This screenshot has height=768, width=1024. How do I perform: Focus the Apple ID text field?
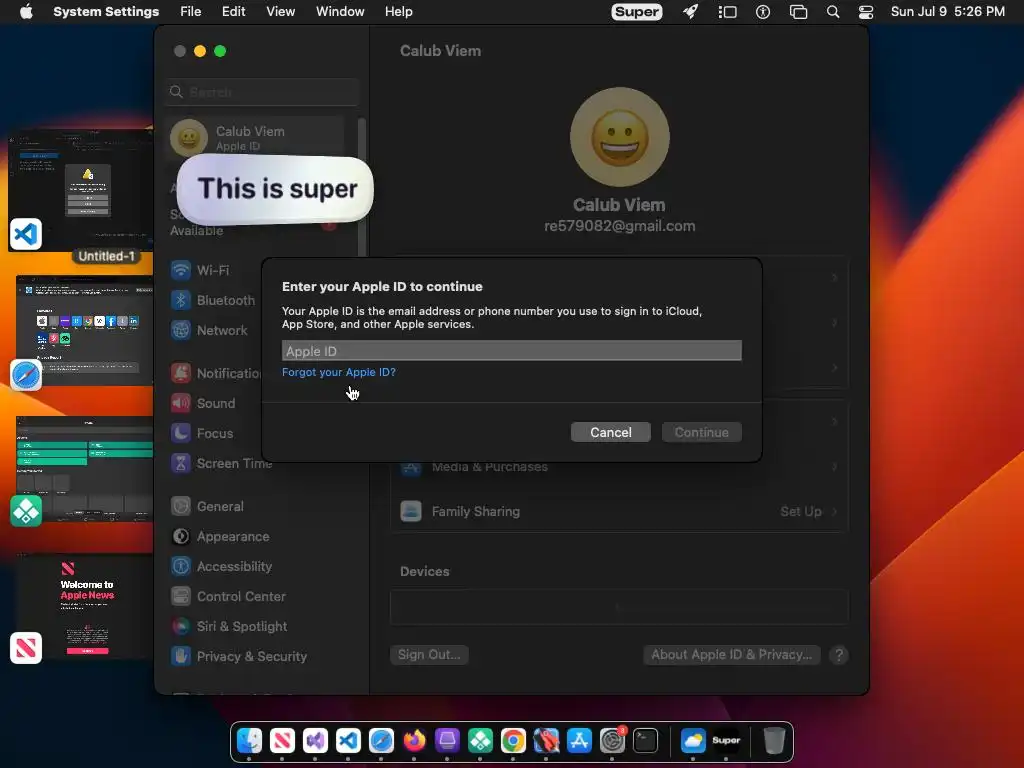point(511,351)
